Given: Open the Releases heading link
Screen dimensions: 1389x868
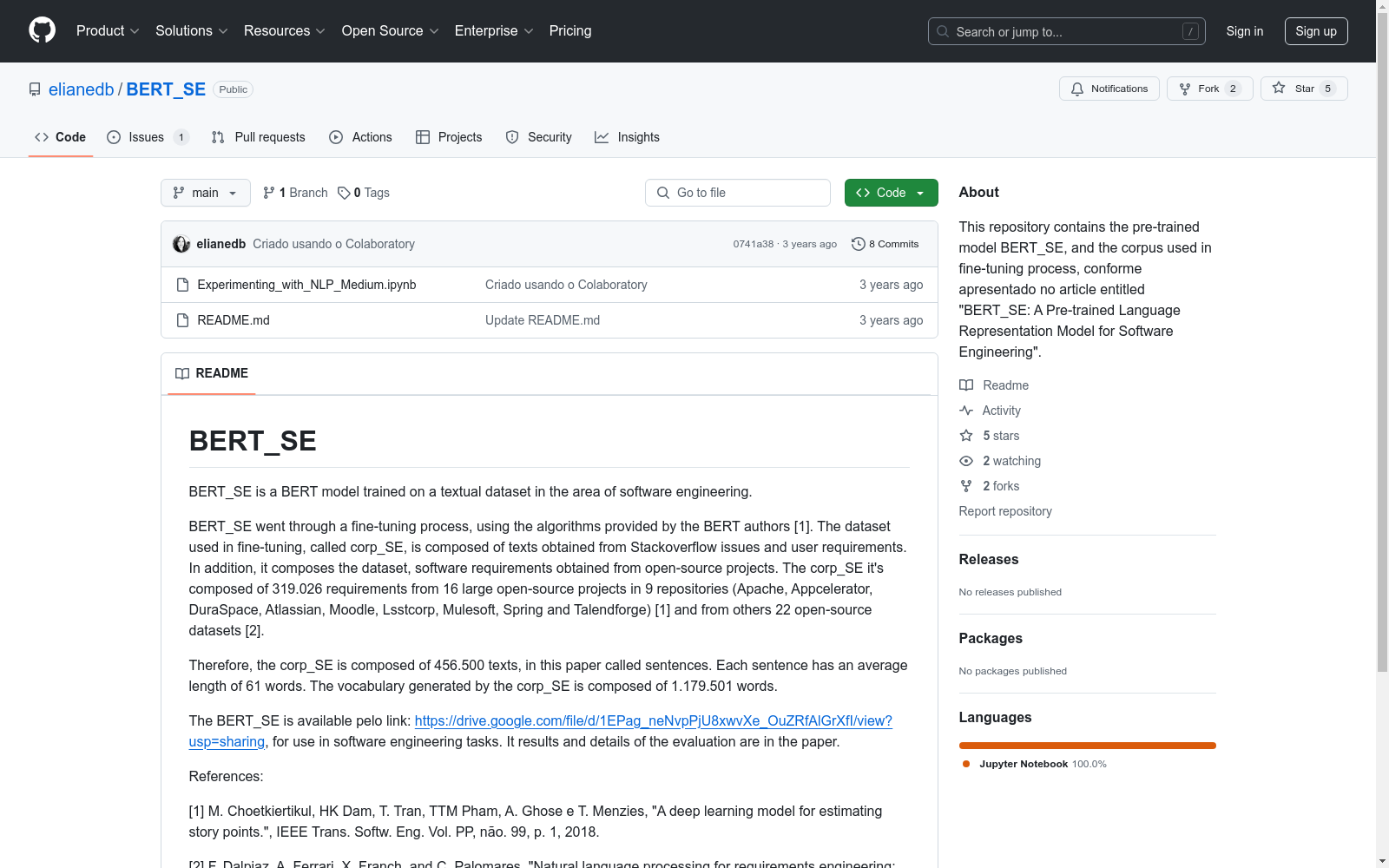Looking at the screenshot, I should tap(989, 560).
